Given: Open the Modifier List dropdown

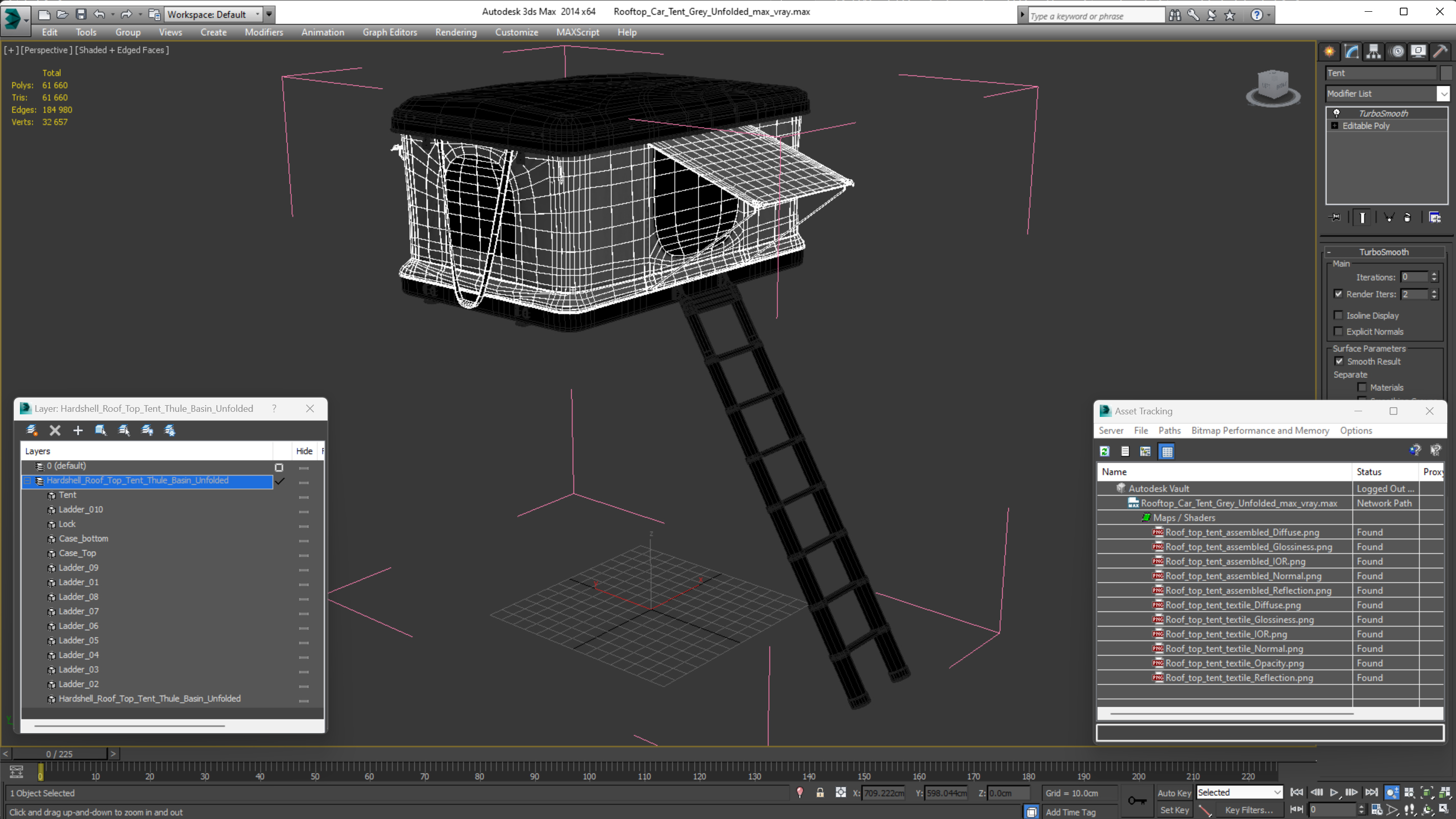Looking at the screenshot, I should 1443,94.
